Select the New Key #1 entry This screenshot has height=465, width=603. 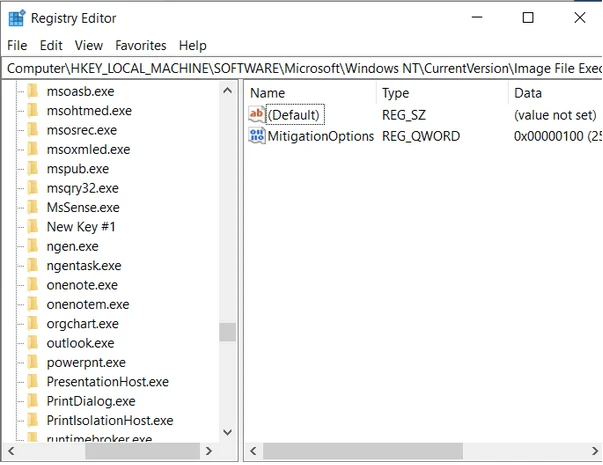click(x=81, y=227)
